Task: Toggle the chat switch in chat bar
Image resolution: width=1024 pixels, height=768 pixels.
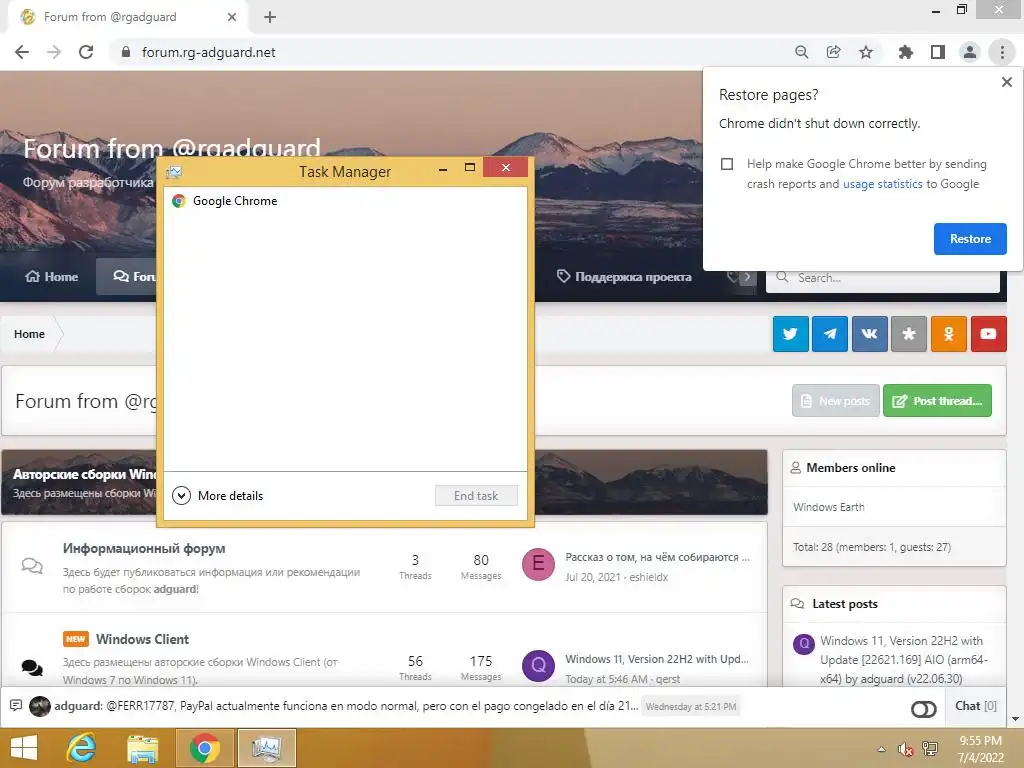Action: coord(923,709)
